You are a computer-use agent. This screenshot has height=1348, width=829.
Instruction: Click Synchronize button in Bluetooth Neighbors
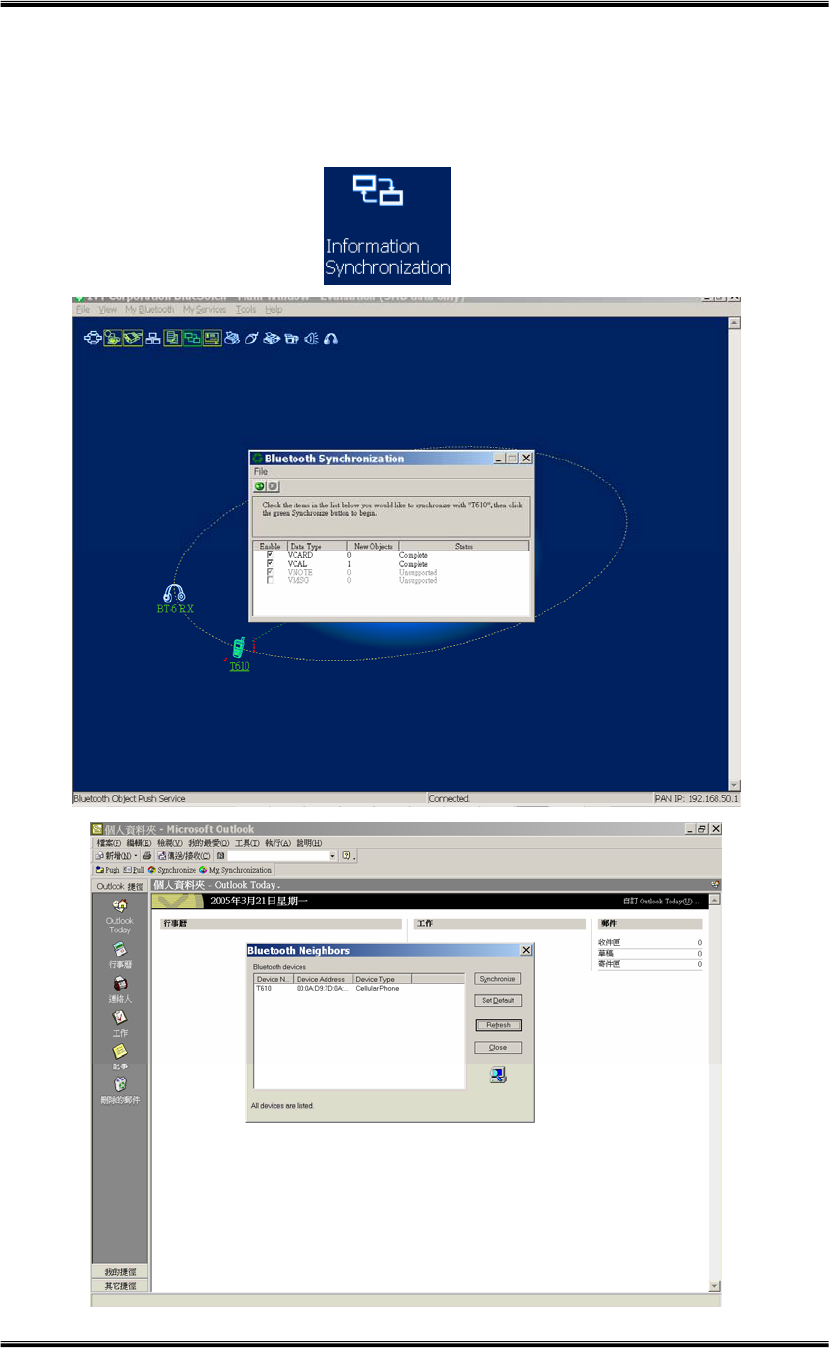(x=498, y=979)
